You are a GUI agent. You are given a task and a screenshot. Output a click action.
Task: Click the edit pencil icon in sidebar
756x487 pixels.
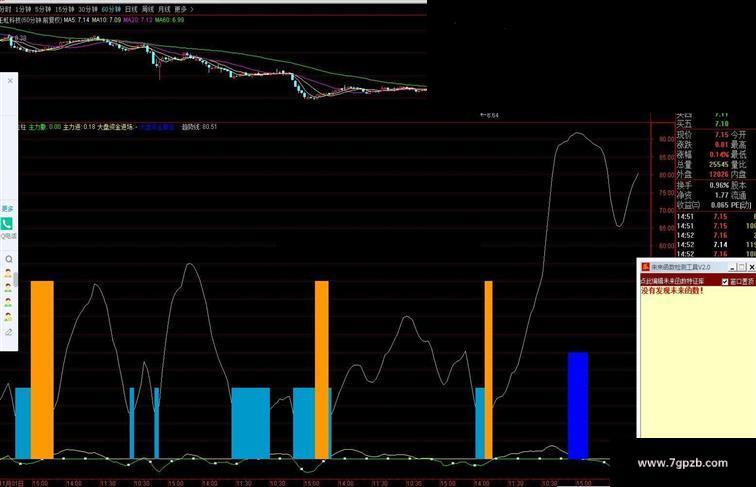click(9, 332)
